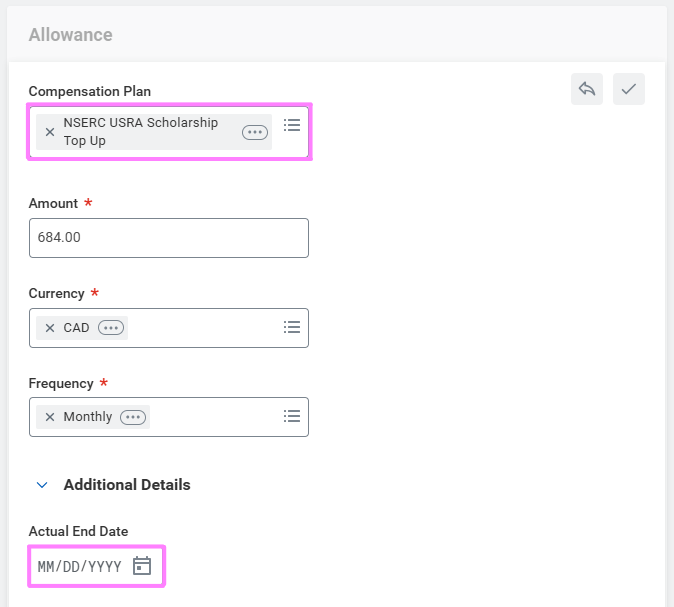Select the CAD chip label
The image size is (674, 607).
(x=76, y=328)
